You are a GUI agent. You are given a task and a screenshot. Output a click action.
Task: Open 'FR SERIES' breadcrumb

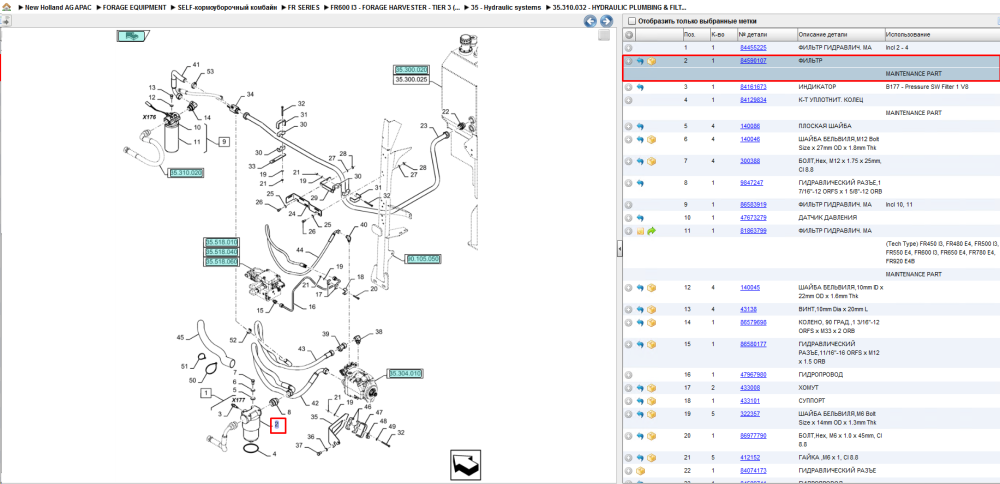tap(304, 8)
